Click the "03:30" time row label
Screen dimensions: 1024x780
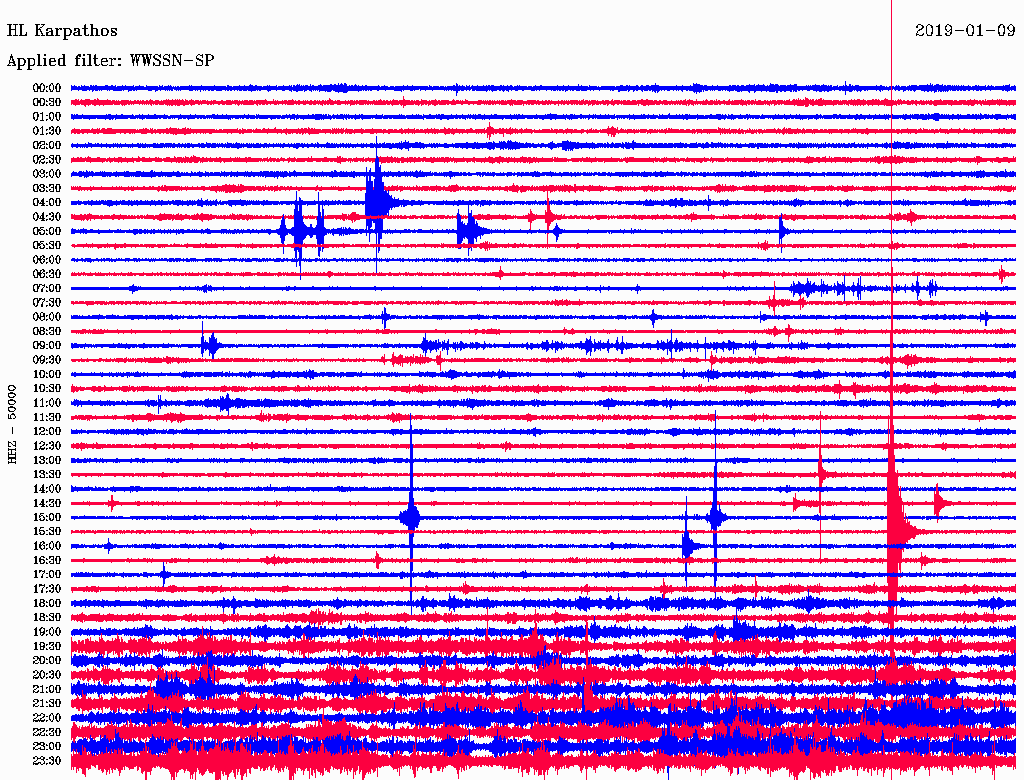pos(47,188)
